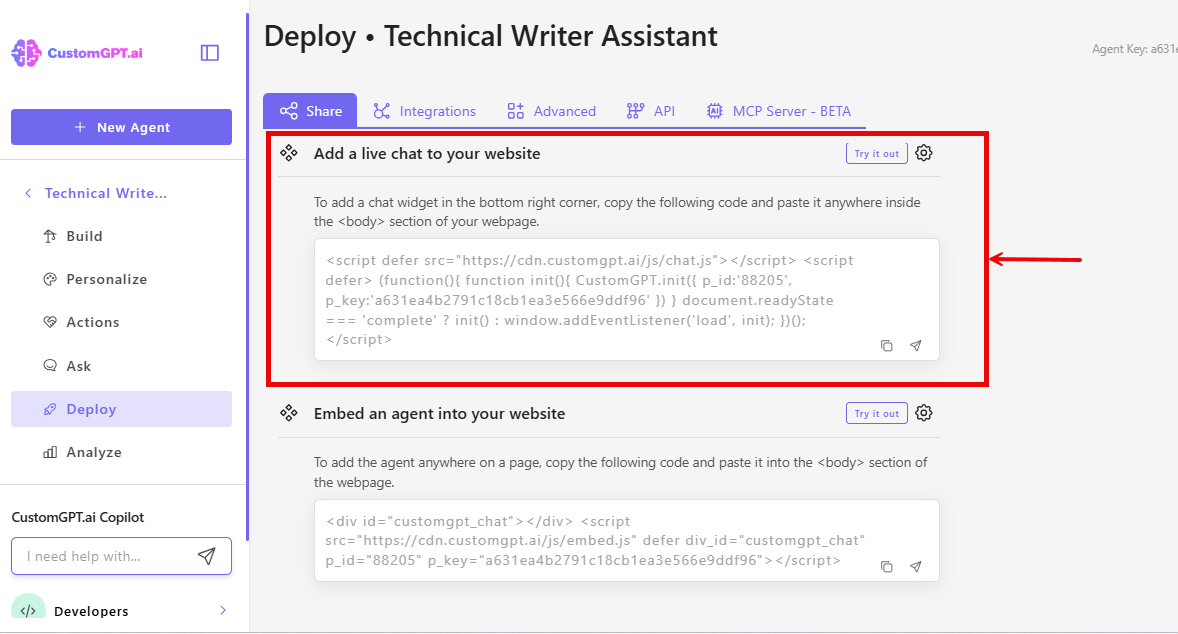Viewport: 1178px width, 634px height.
Task: Click the page title 'Deploy • Technical Writer Assistant'
Action: coord(491,36)
